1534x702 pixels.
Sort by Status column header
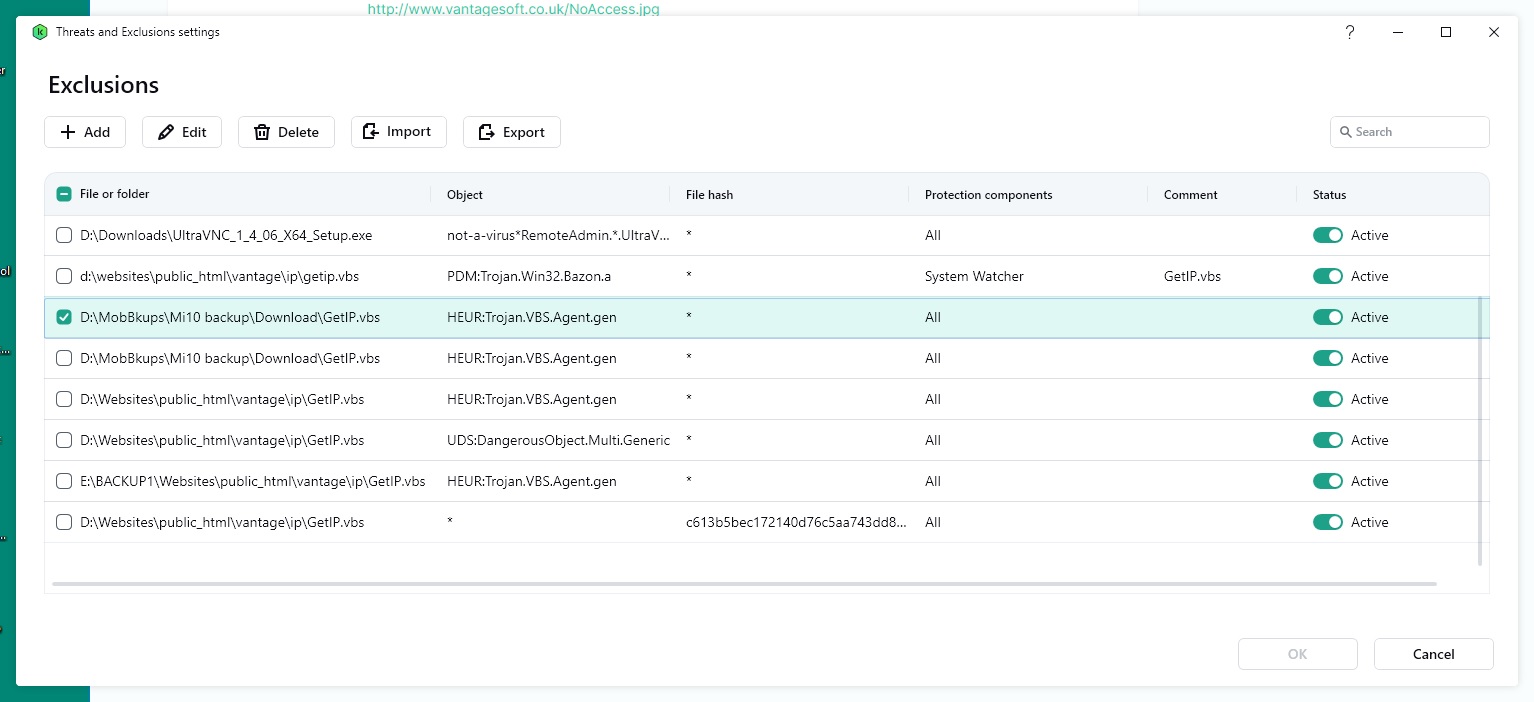click(x=1329, y=195)
